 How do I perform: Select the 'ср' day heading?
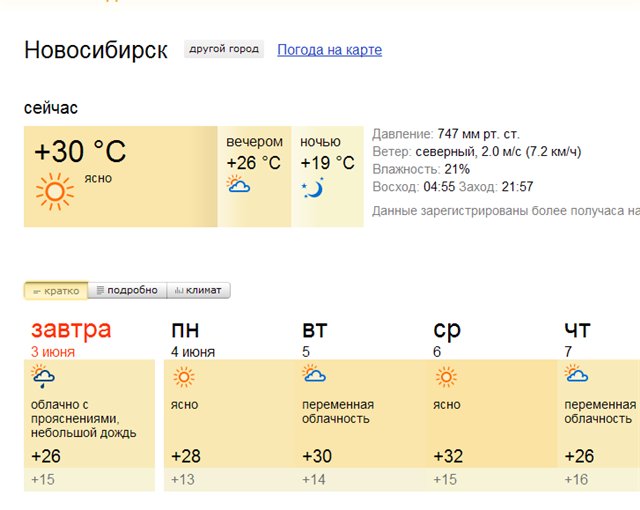pyautogui.click(x=447, y=330)
